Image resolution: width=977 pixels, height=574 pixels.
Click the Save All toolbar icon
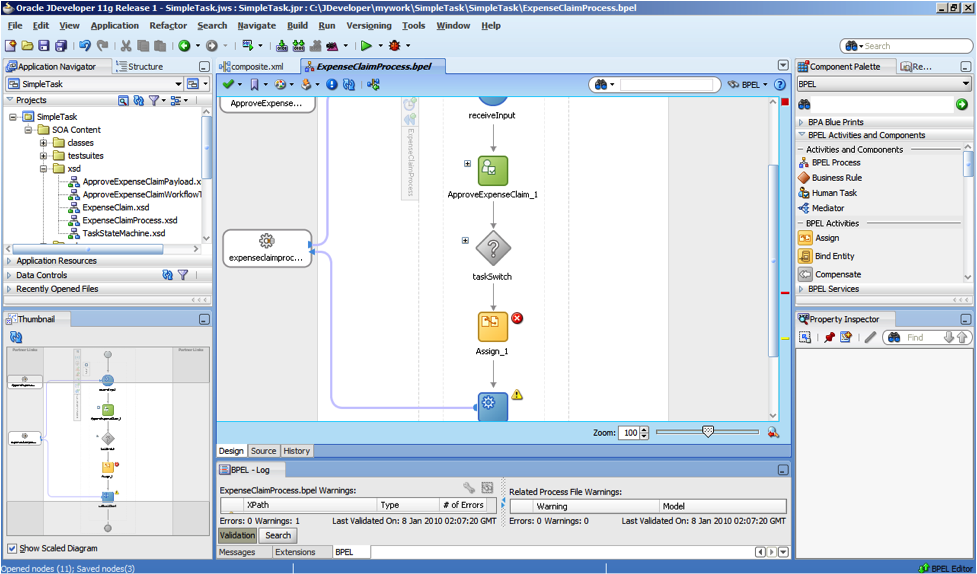61,46
